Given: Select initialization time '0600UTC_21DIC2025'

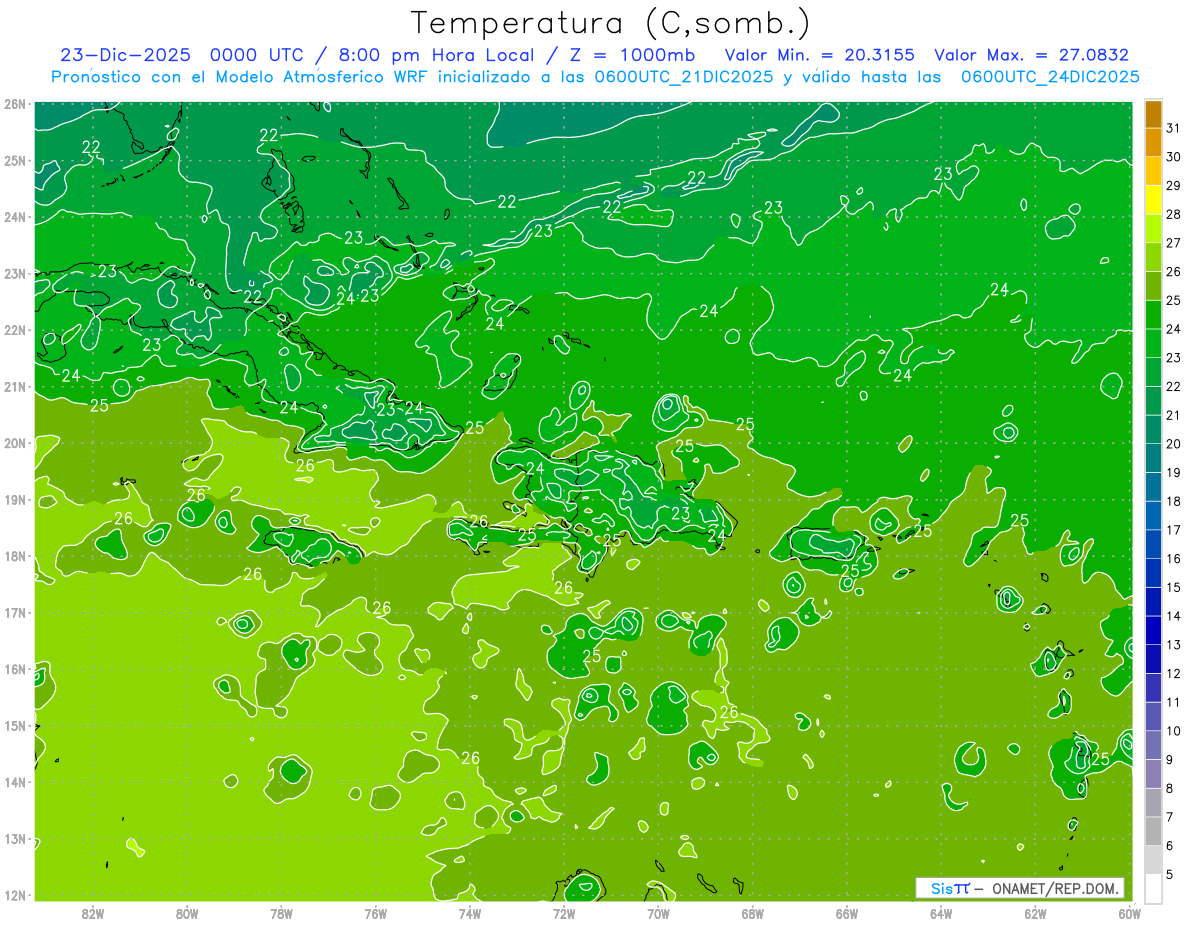Looking at the screenshot, I should coord(683,77).
